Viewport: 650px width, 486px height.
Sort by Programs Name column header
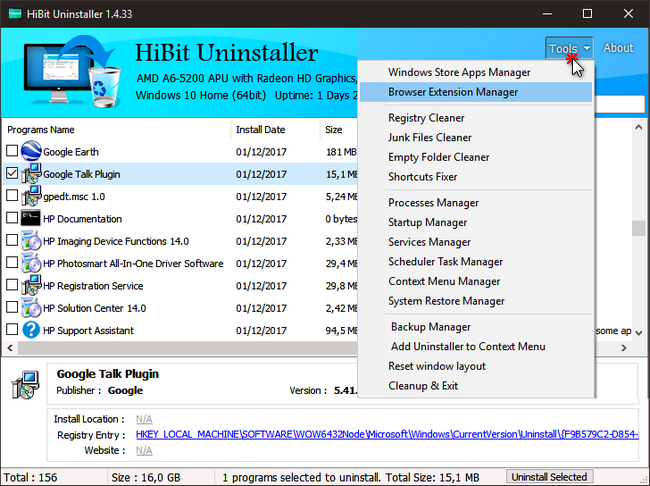tap(116, 129)
